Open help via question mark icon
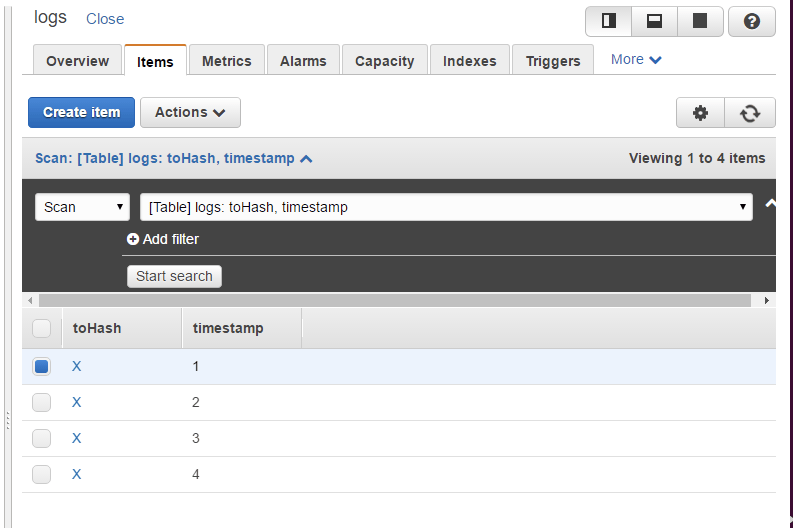Screen dimensions: 793x528 (x=752, y=21)
